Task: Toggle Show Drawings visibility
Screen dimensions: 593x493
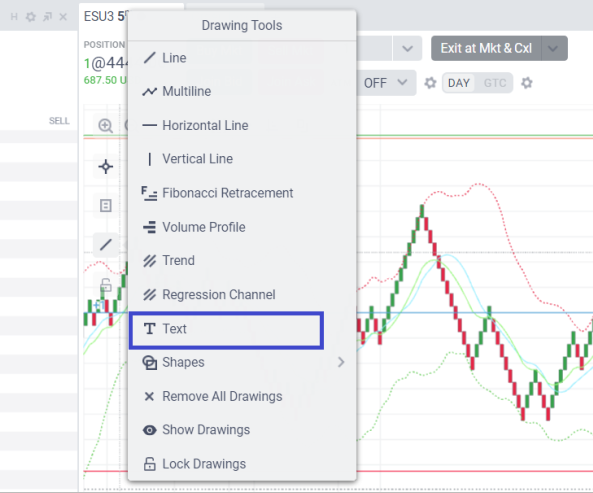Action: click(x=242, y=430)
